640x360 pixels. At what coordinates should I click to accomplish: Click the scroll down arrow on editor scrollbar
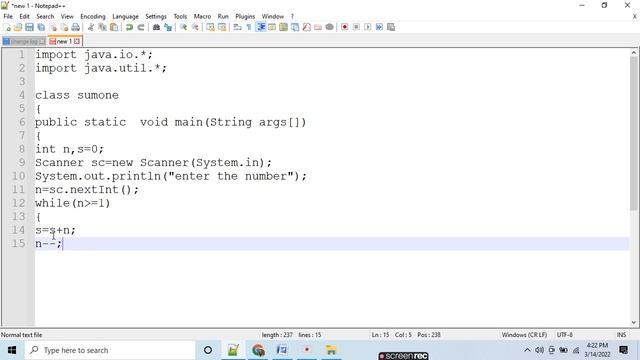click(633, 323)
